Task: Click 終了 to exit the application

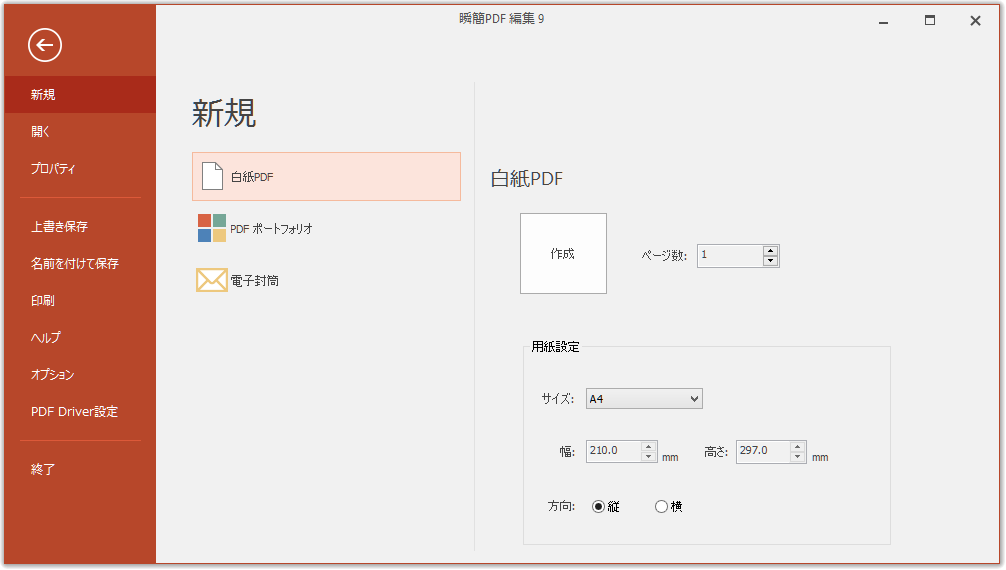Action: pos(80,469)
